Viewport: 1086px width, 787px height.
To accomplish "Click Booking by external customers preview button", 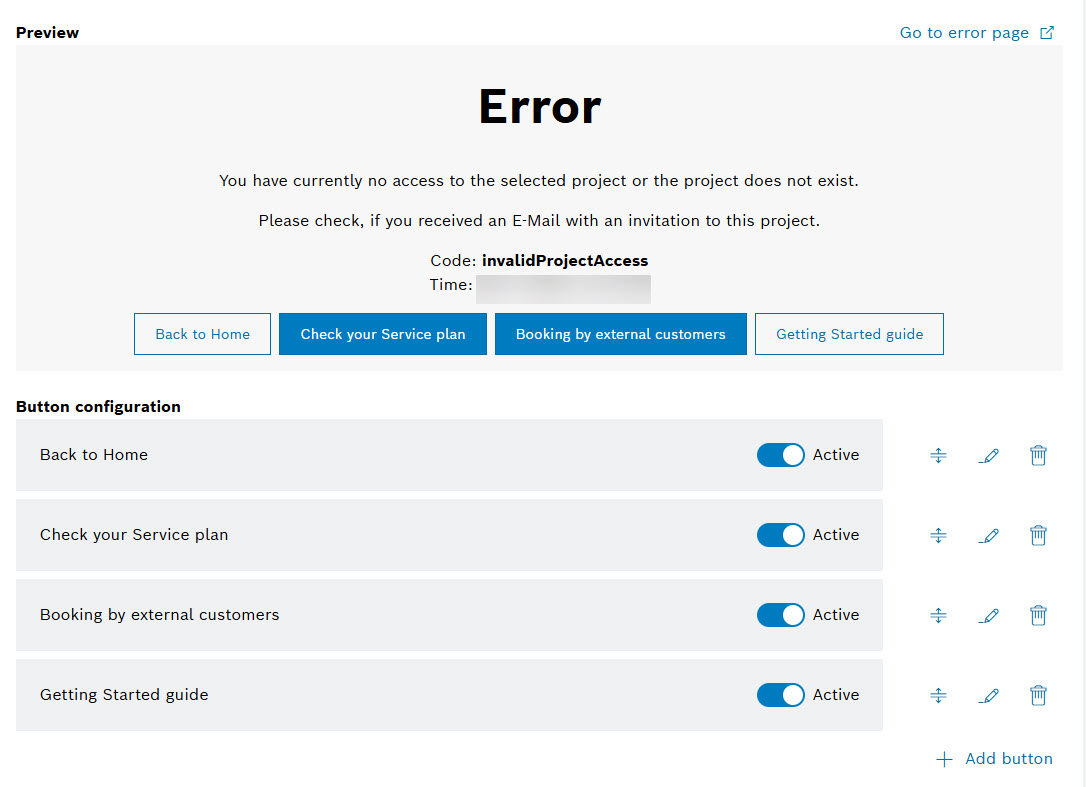I will (620, 335).
